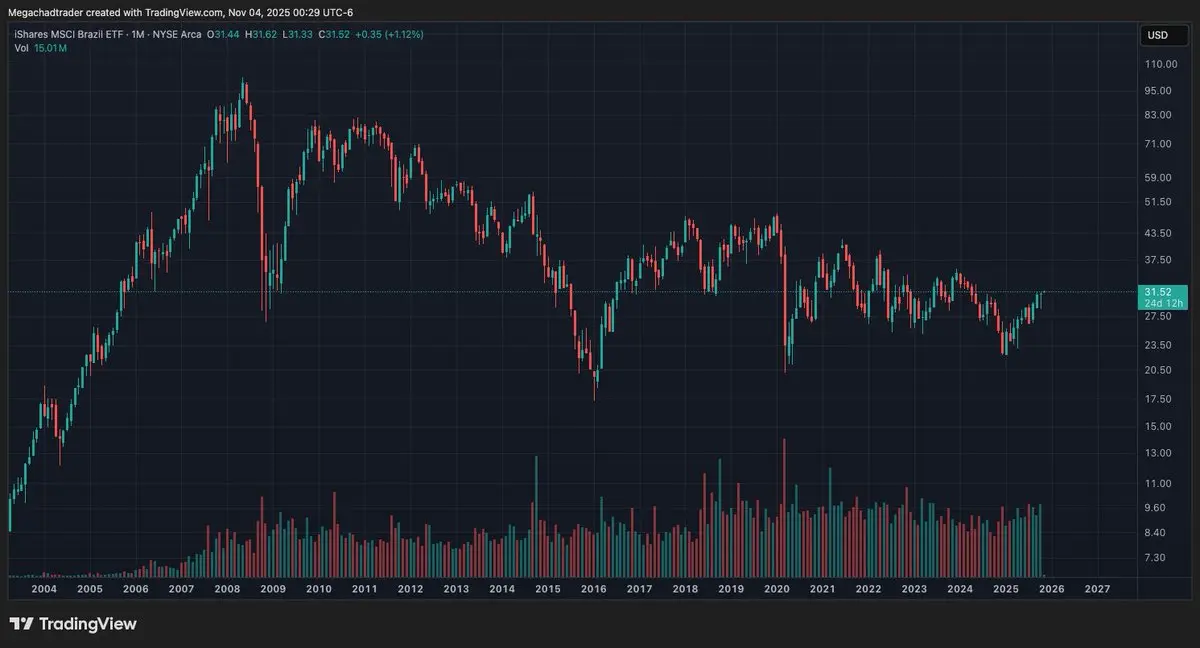
Task: Click the TradingView logo icon
Action: [x=21, y=624]
